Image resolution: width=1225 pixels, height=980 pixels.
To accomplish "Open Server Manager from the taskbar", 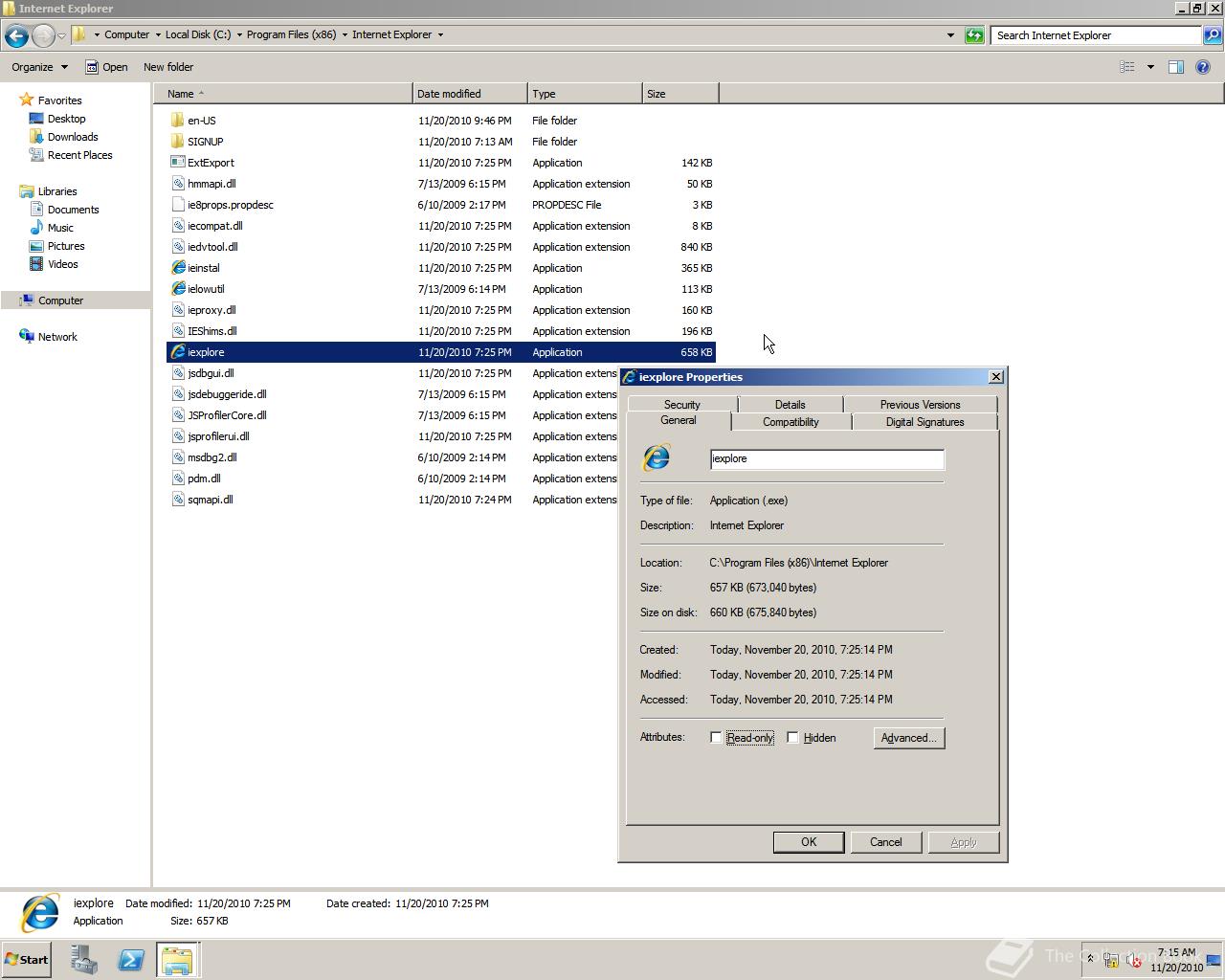I will [x=84, y=960].
